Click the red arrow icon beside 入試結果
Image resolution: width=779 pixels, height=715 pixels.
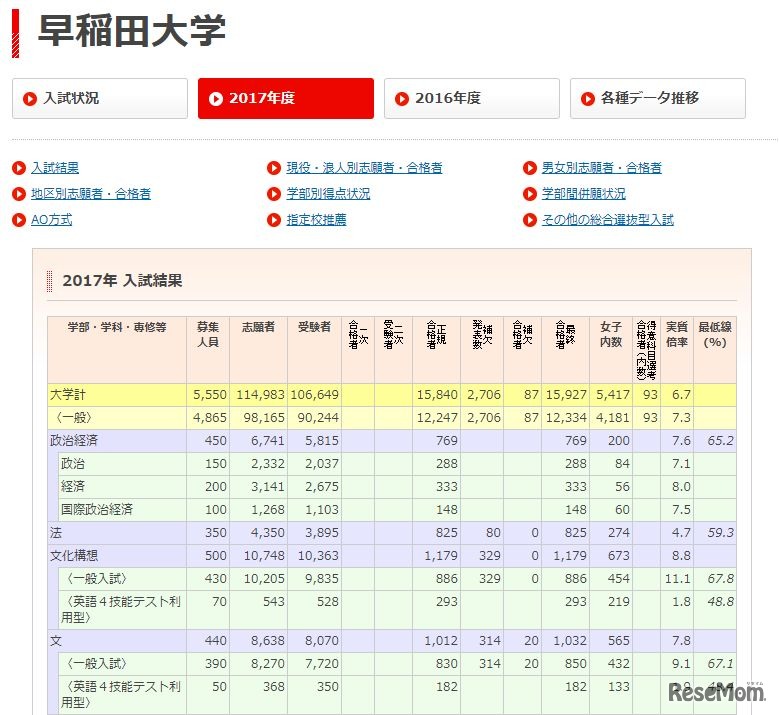(x=19, y=168)
